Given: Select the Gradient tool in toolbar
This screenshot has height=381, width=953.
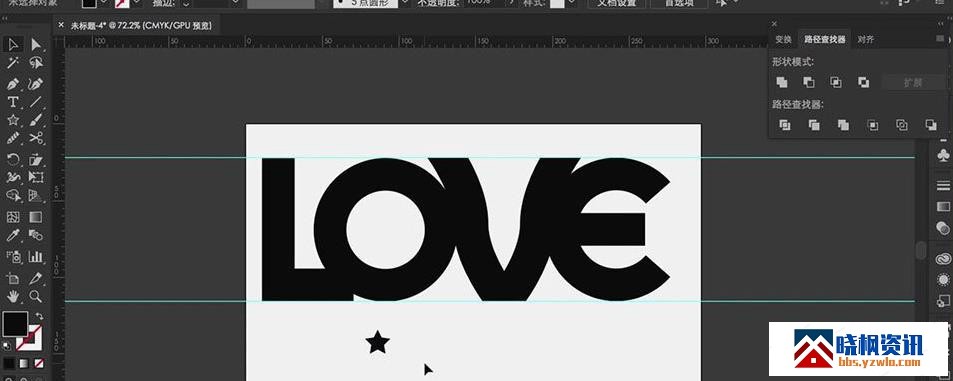Looking at the screenshot, I should (x=36, y=217).
